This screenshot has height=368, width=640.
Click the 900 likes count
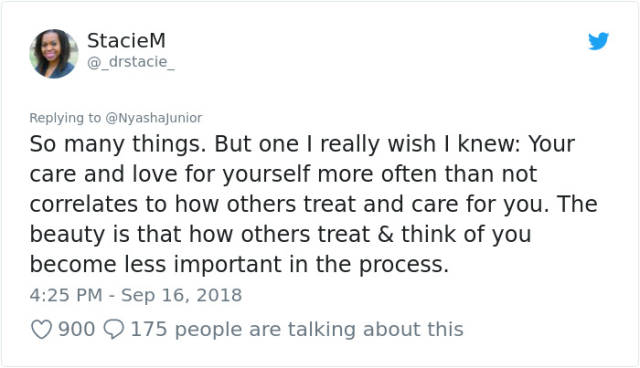(x=76, y=329)
